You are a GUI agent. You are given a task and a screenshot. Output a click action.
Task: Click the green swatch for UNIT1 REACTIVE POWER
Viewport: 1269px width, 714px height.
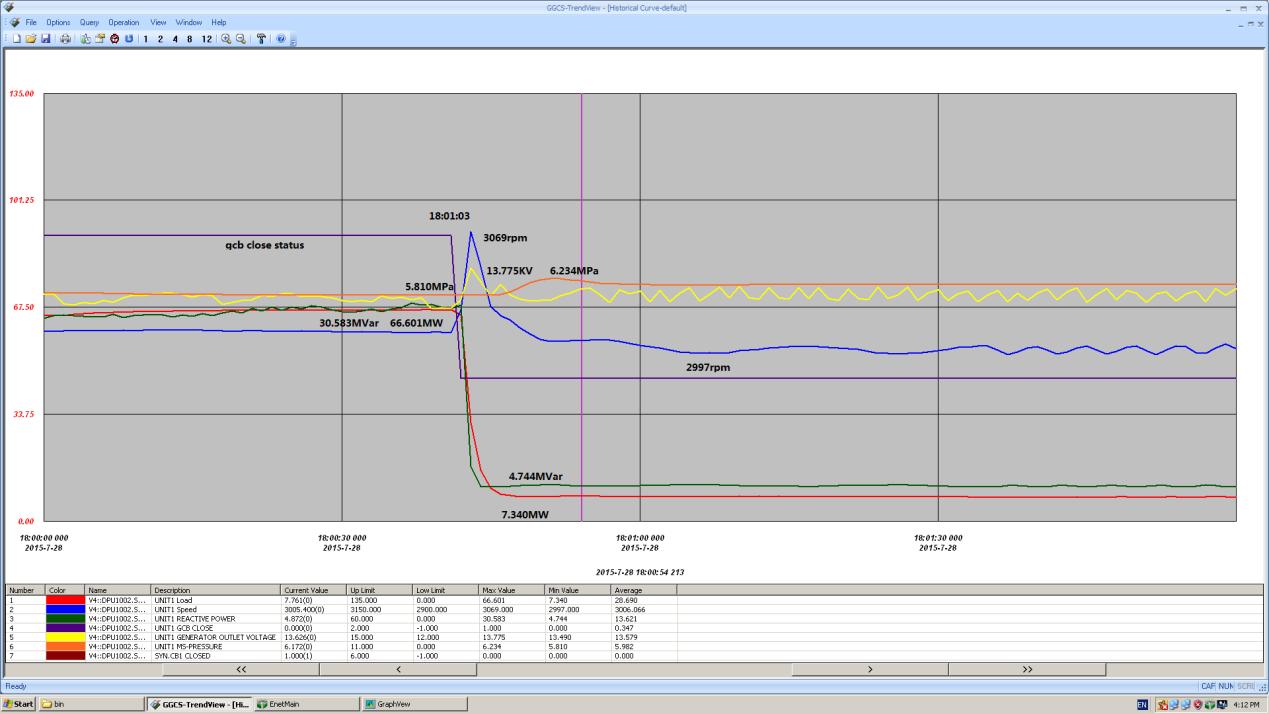(65, 617)
